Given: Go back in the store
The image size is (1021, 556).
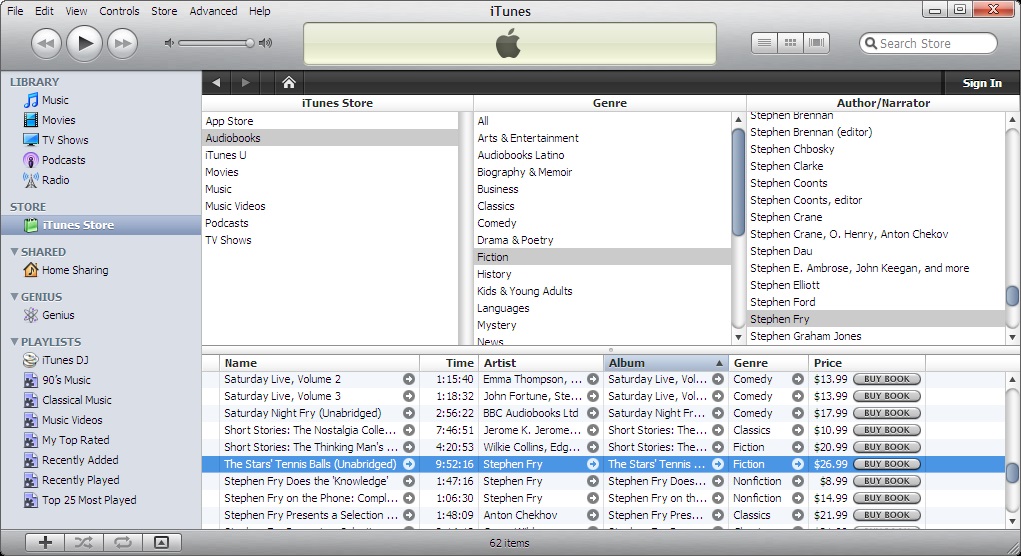Looking at the screenshot, I should coord(216,83).
